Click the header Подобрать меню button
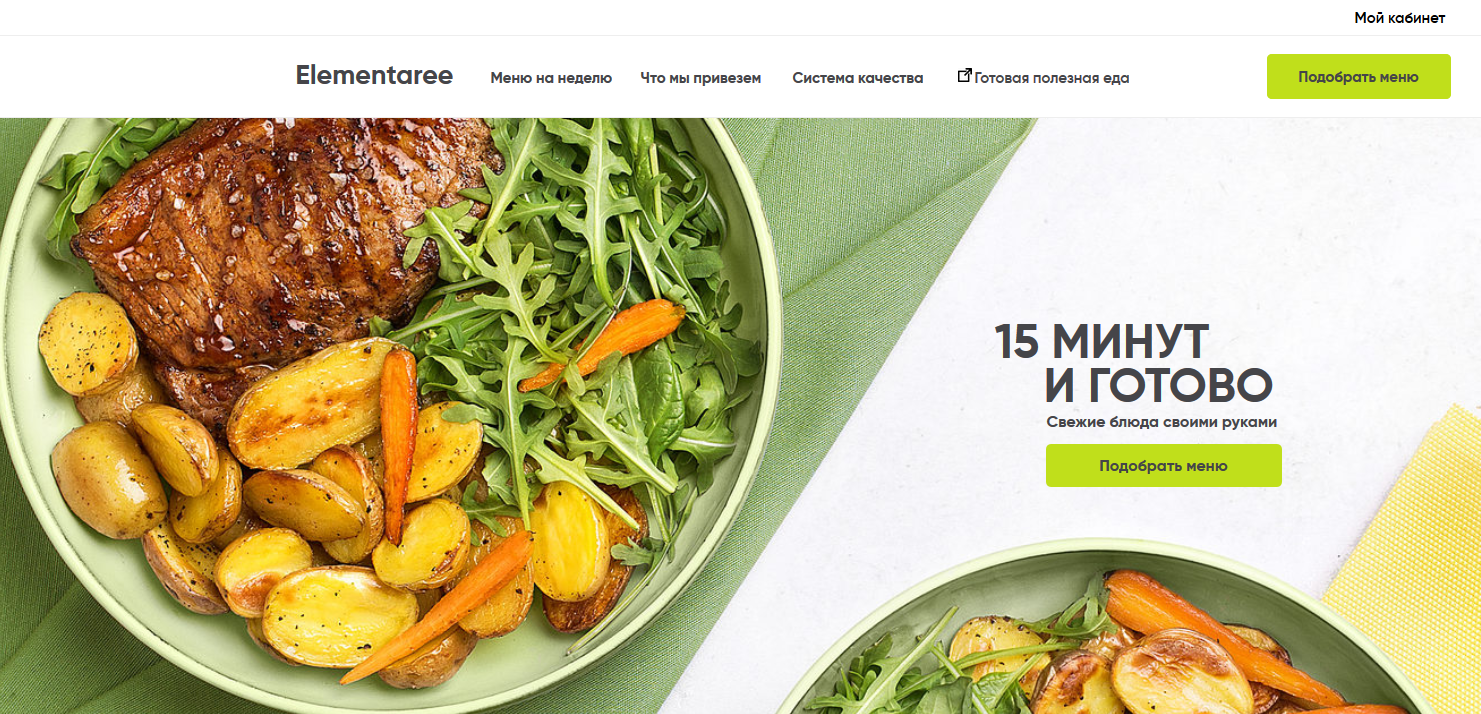The height and width of the screenshot is (714, 1481). 1358,77
